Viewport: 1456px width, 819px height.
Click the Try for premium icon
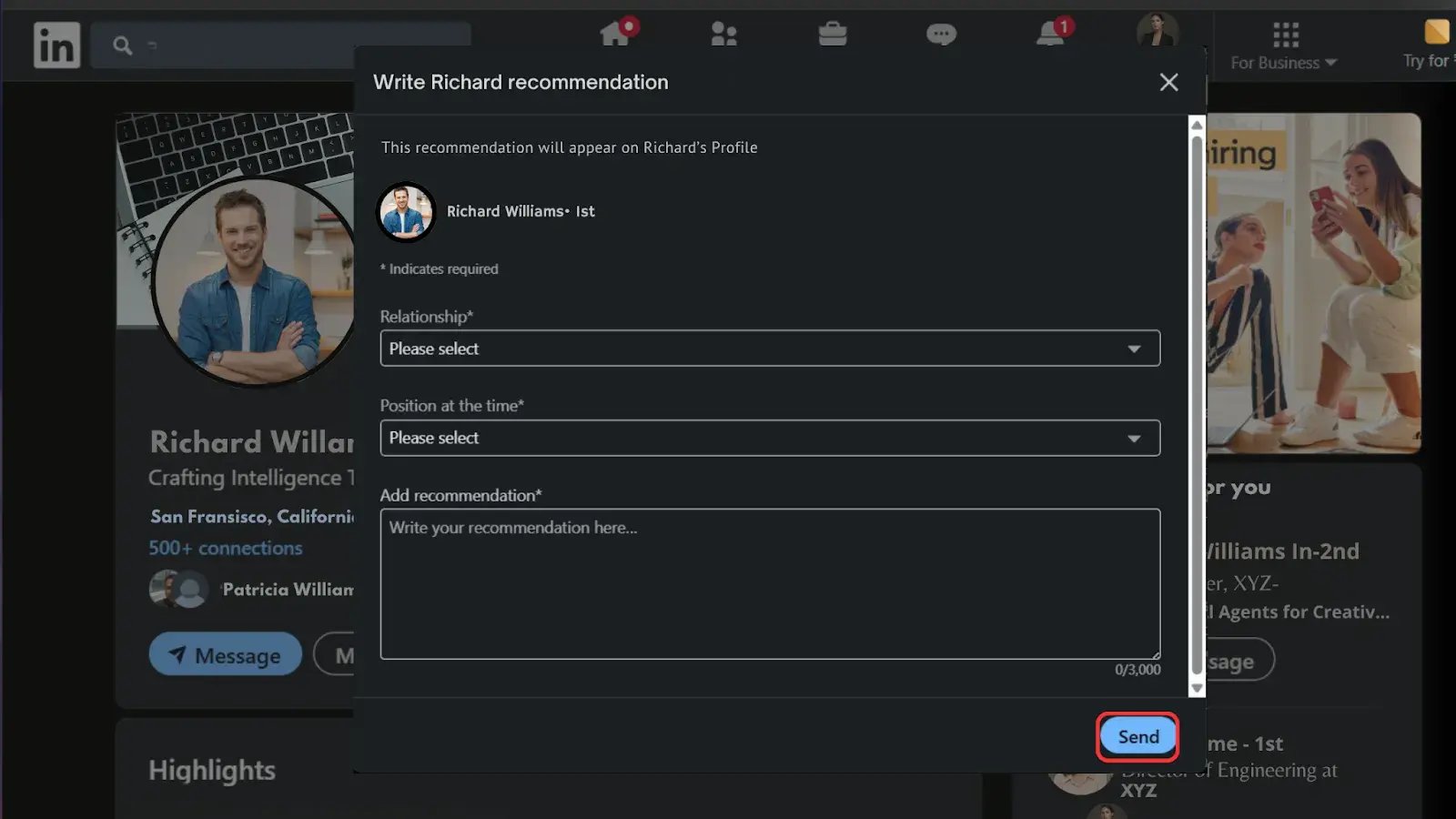tap(1436, 33)
